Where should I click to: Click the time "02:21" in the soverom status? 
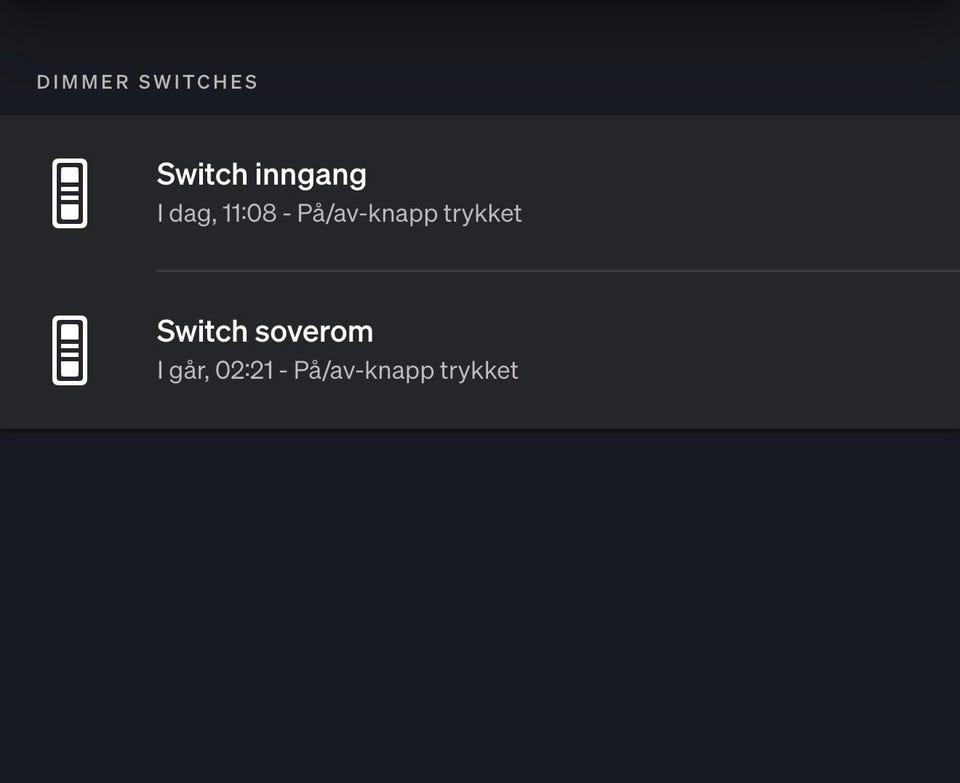244,371
